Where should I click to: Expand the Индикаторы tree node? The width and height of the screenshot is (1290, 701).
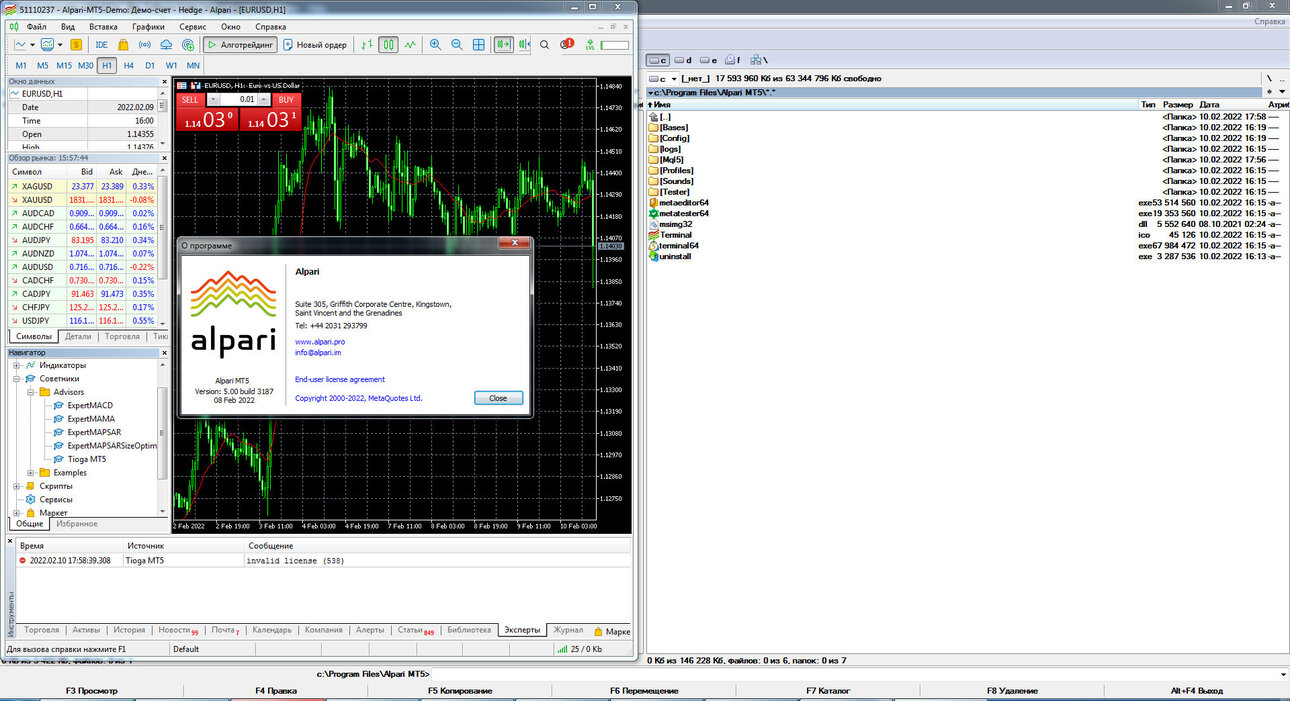coord(18,365)
